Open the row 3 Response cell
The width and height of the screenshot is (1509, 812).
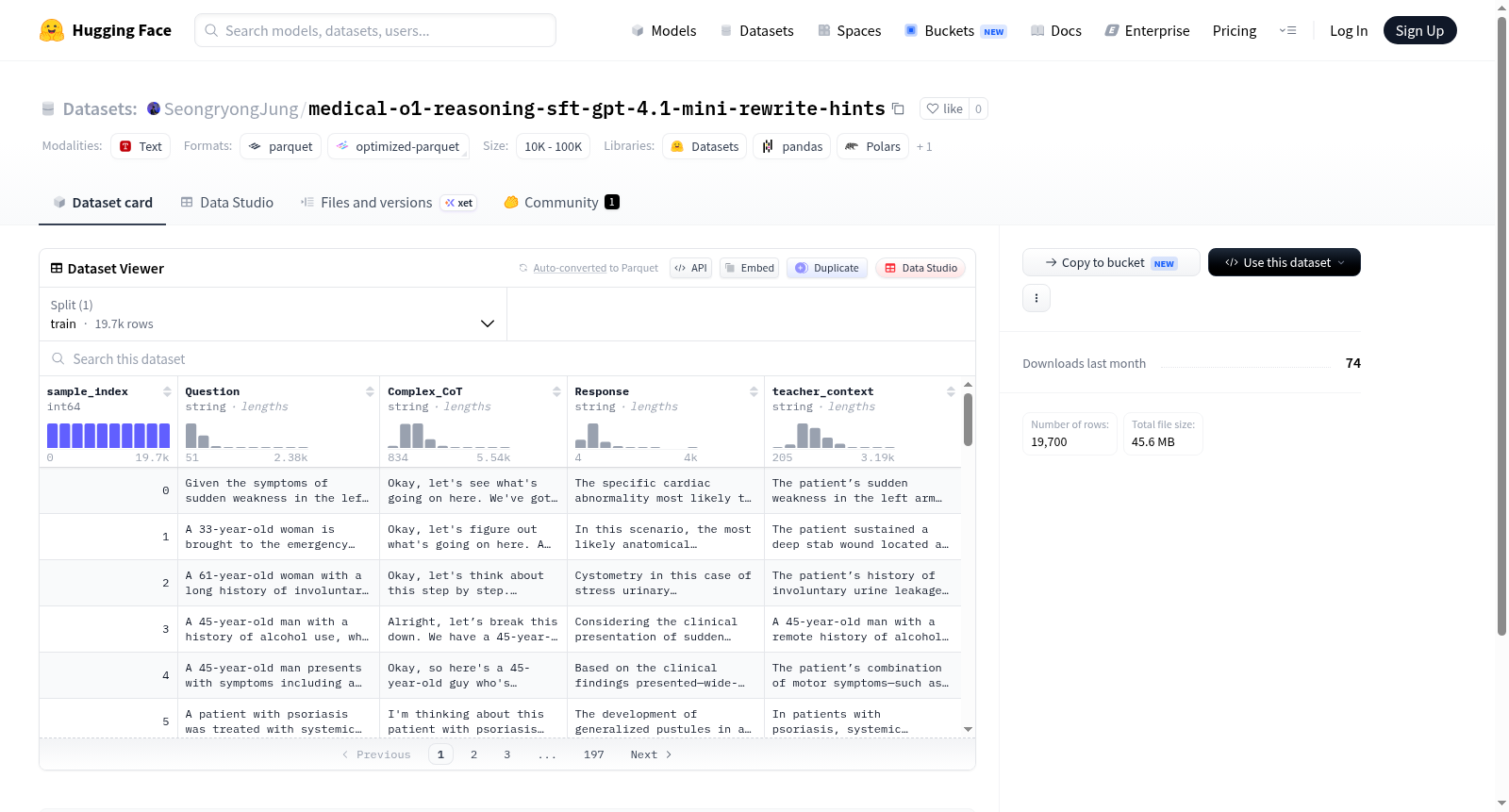coord(665,629)
